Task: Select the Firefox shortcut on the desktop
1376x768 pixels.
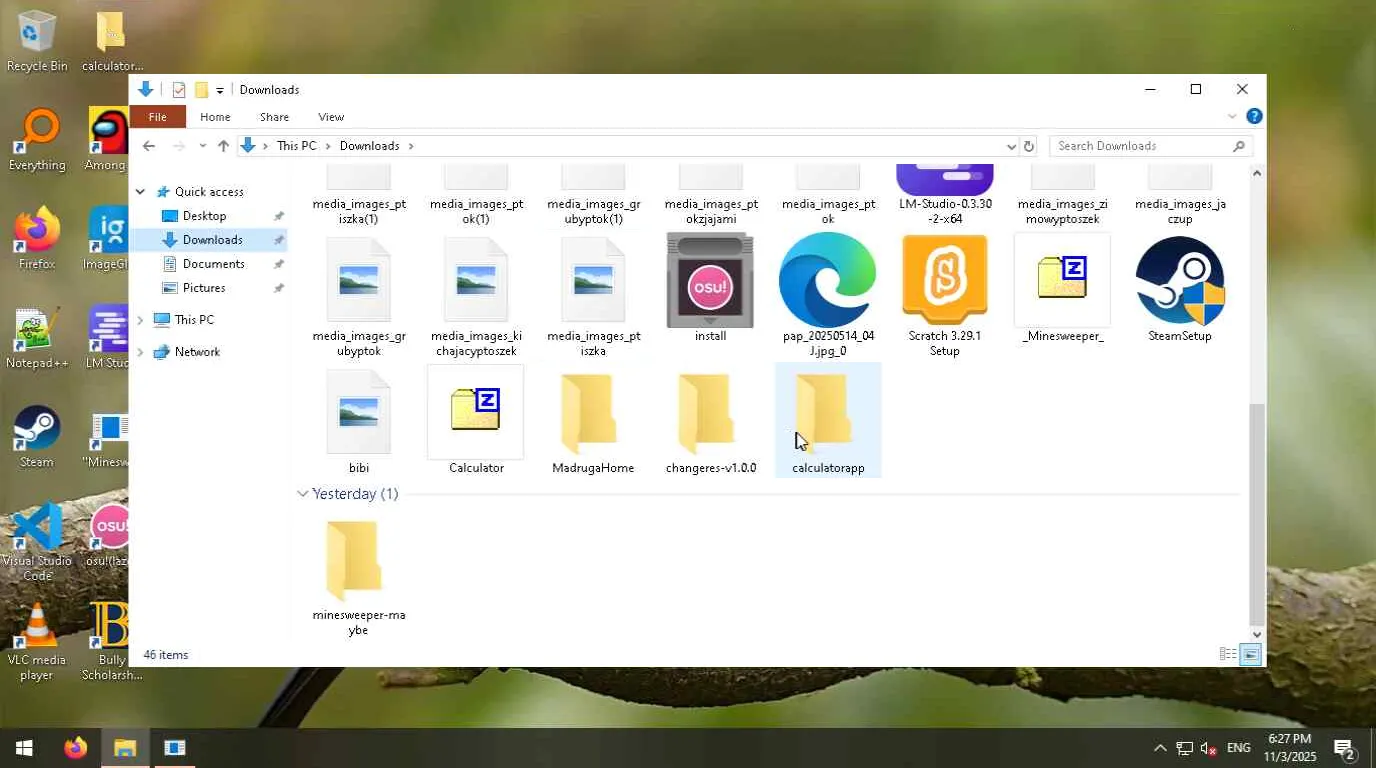Action: pyautogui.click(x=37, y=240)
